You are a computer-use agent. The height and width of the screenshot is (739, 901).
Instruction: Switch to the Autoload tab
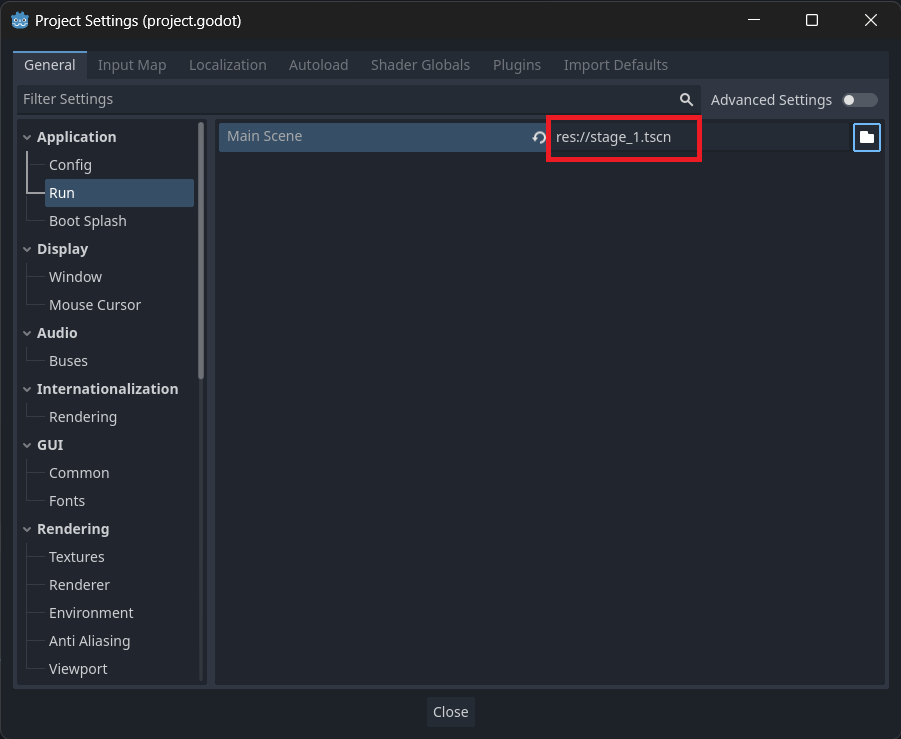tap(318, 65)
